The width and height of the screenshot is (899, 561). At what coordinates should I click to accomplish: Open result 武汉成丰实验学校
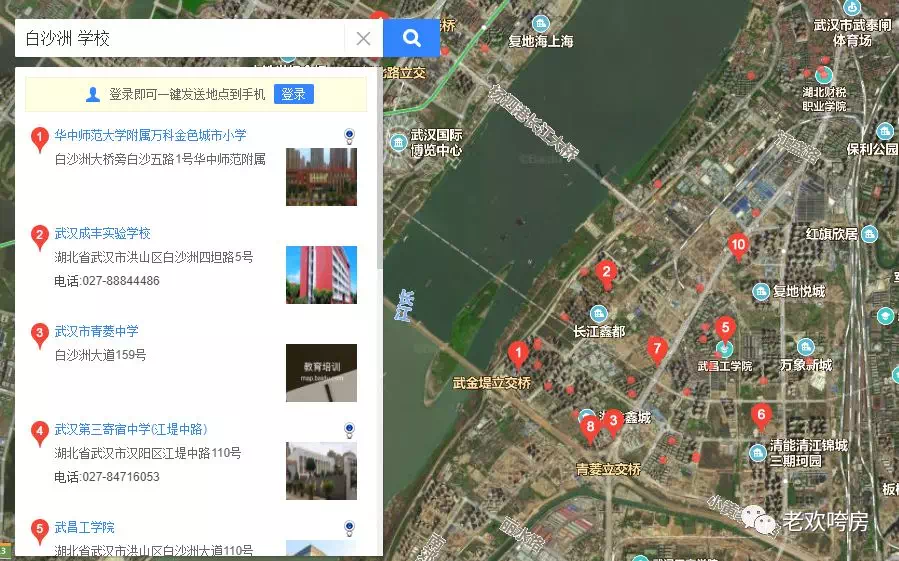[x=102, y=233]
